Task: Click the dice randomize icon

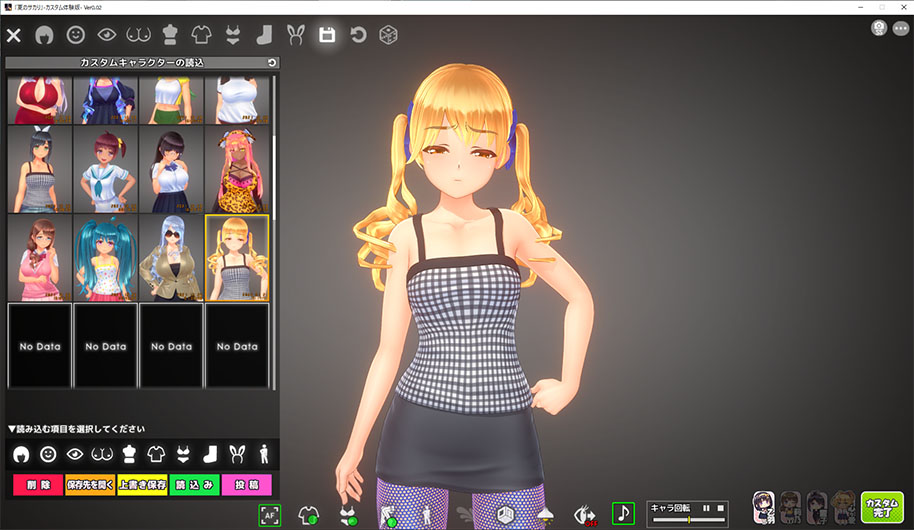Action: pyautogui.click(x=388, y=36)
